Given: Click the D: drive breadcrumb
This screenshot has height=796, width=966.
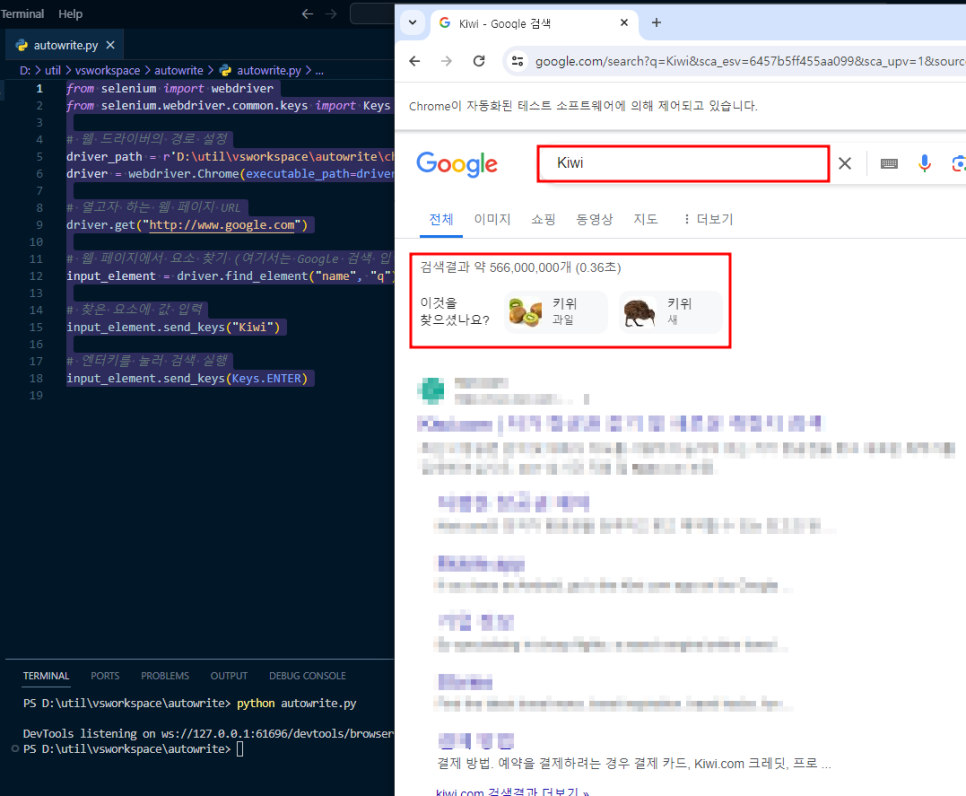Looking at the screenshot, I should pyautogui.click(x=25, y=70).
